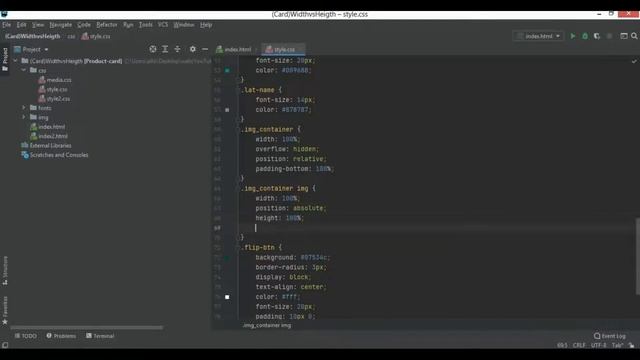Click editor vertical scrollbar thumb
This screenshot has height=360, width=640.
(x=638, y=256)
